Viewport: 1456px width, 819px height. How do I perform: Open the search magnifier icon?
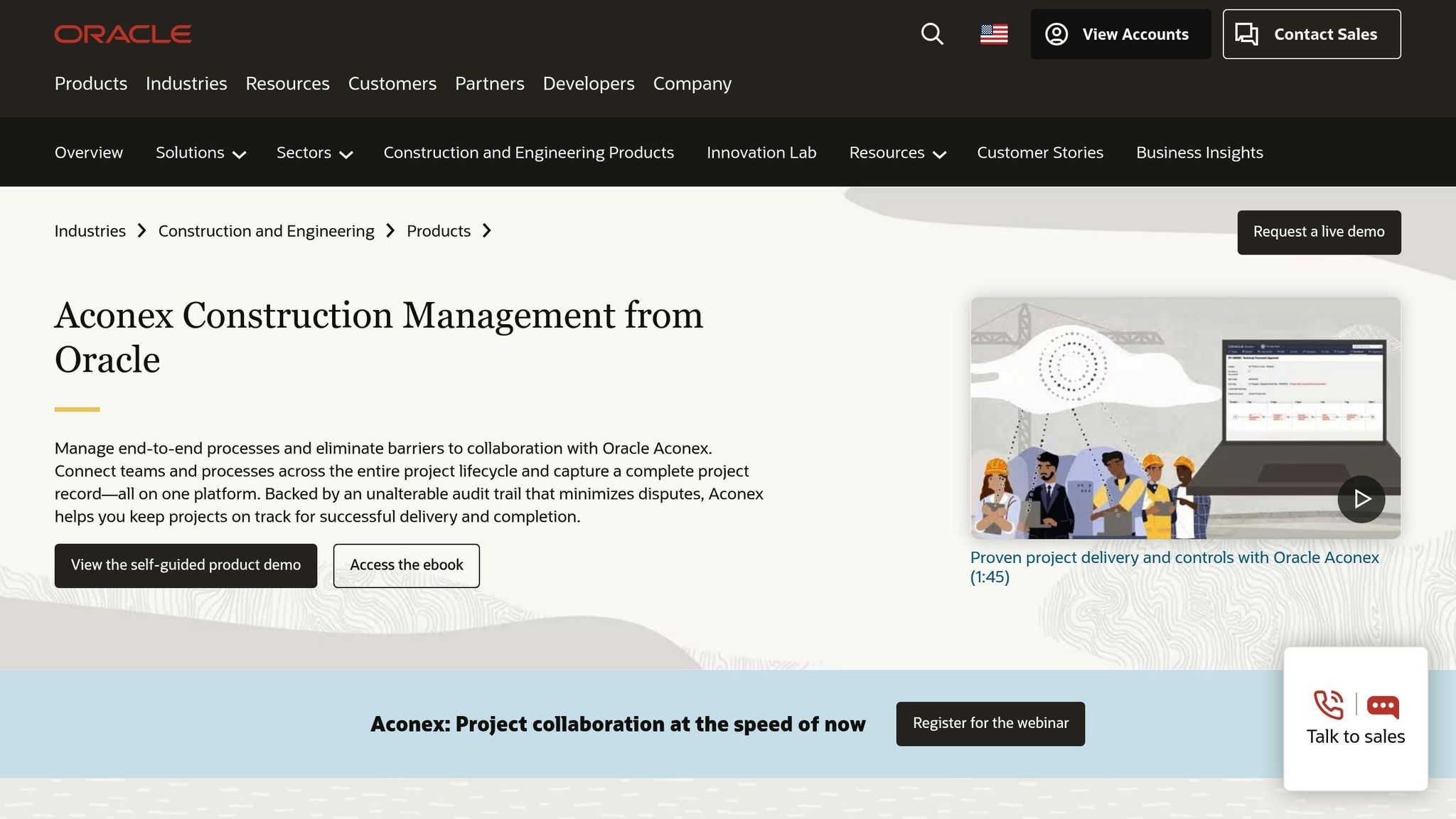click(932, 34)
